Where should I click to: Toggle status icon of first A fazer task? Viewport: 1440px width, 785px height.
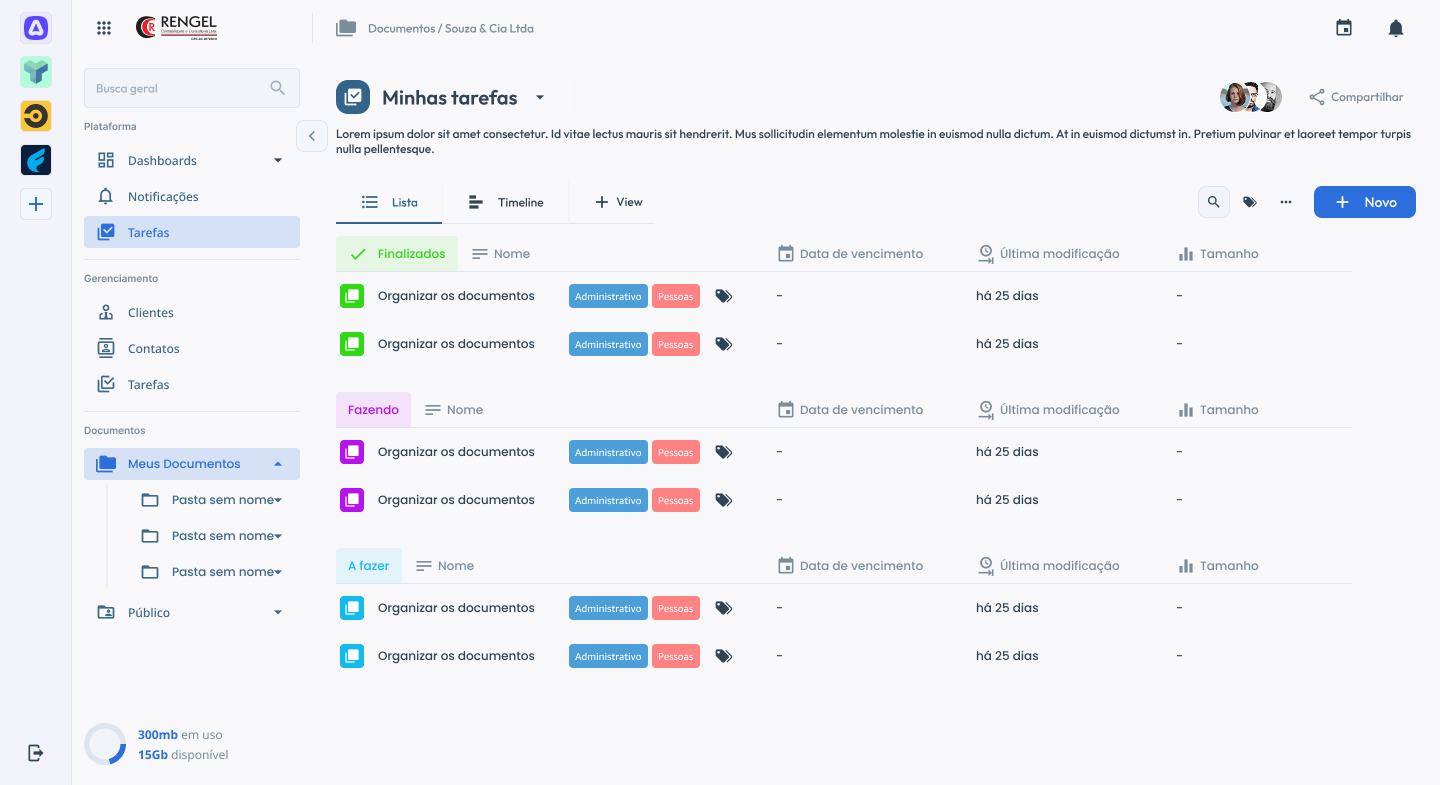(x=352, y=608)
